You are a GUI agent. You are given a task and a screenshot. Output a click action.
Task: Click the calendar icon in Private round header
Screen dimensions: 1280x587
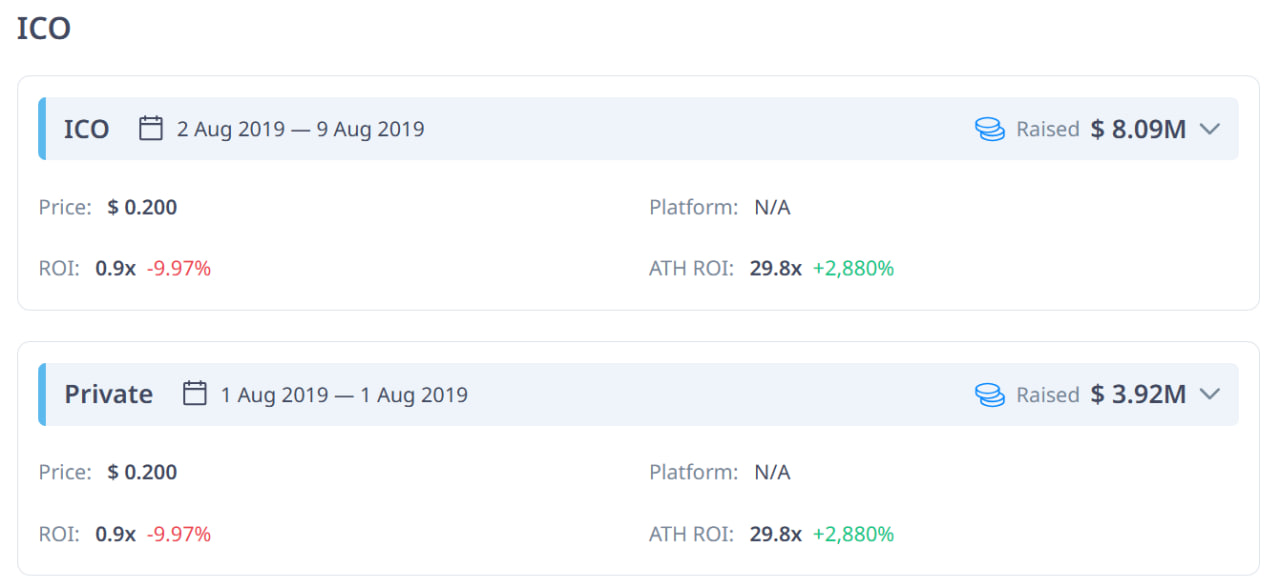pyautogui.click(x=195, y=394)
